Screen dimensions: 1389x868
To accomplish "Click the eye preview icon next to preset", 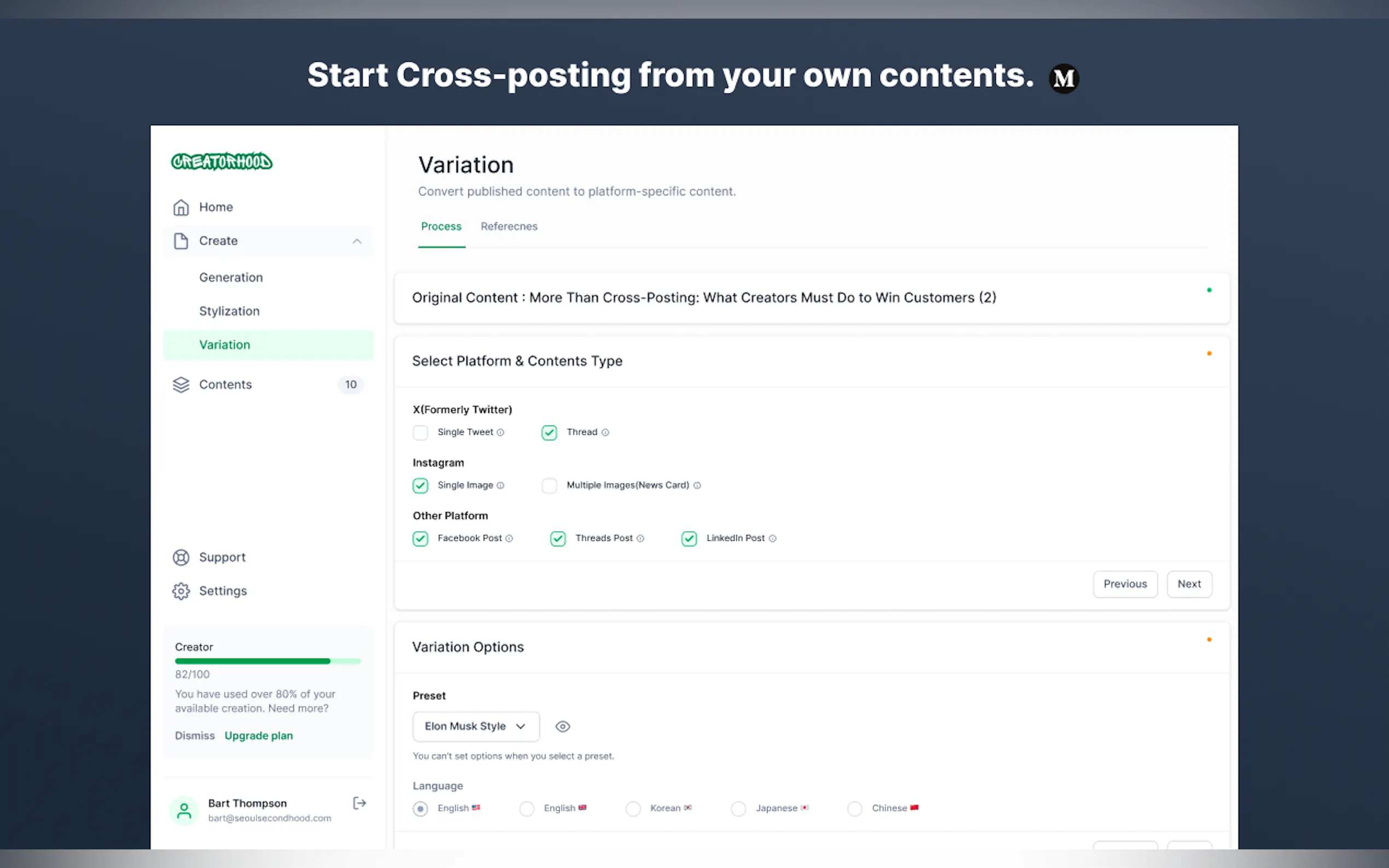I will click(x=562, y=727).
